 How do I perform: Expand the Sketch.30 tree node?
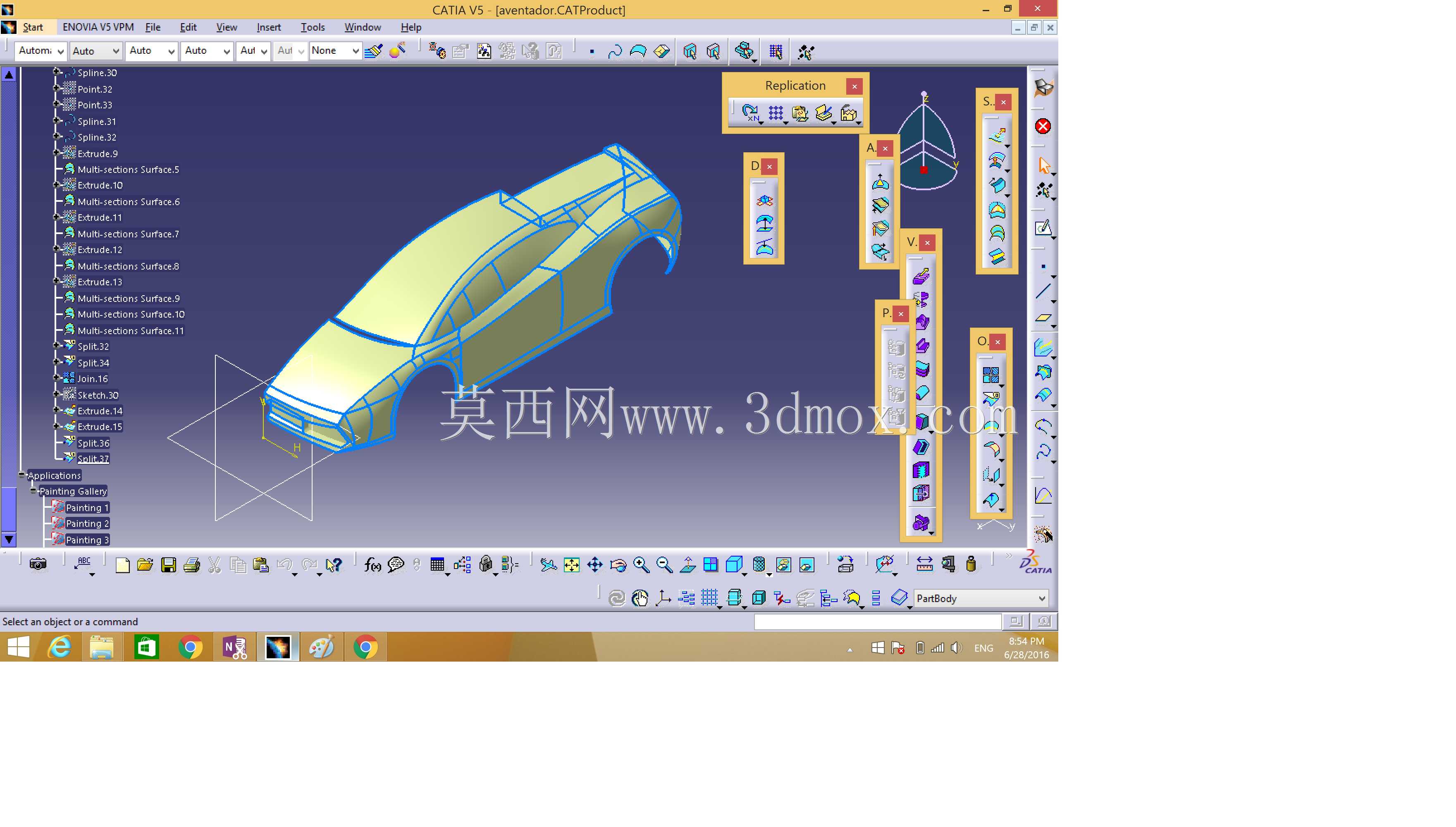coord(56,394)
